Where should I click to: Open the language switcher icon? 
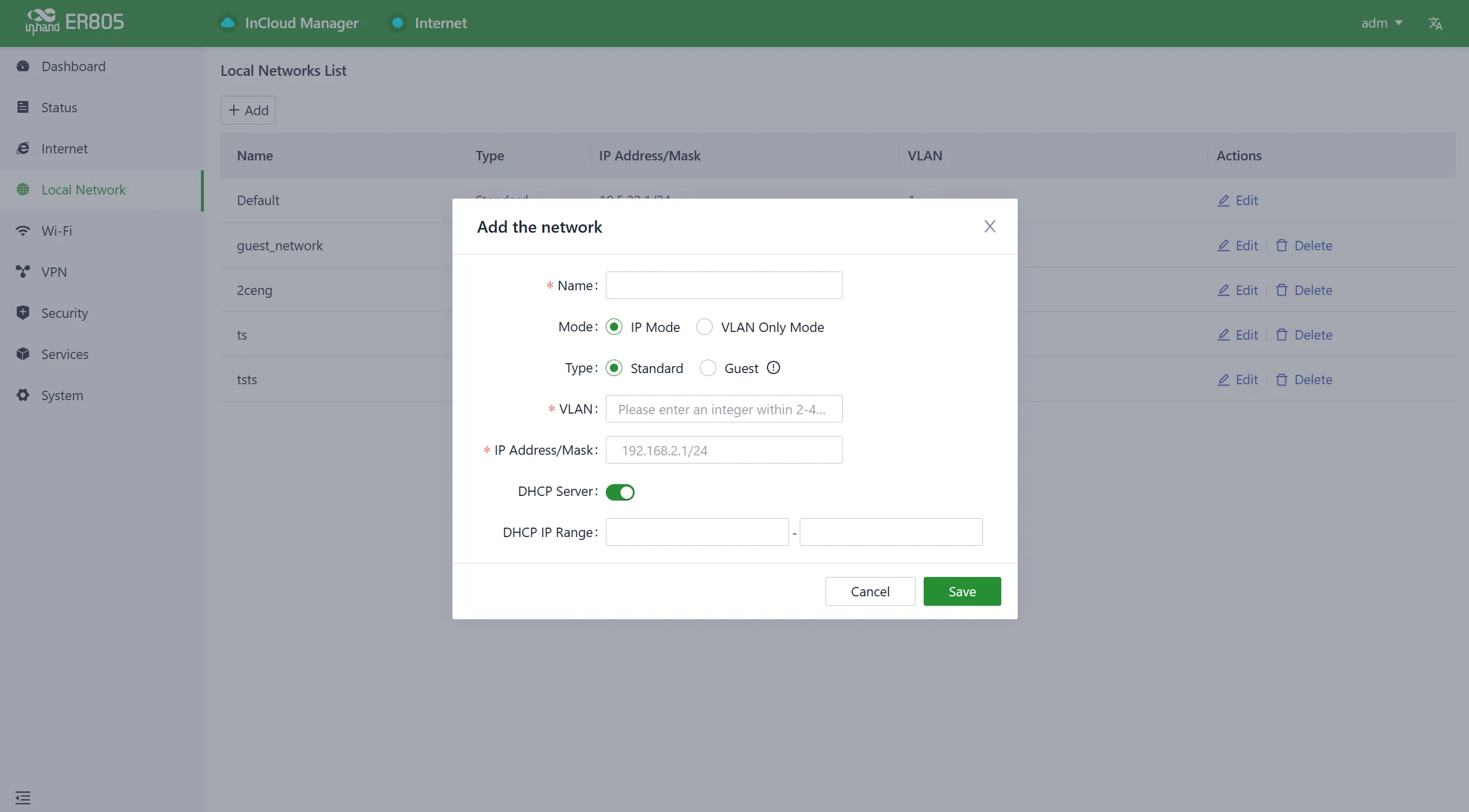click(x=1435, y=24)
